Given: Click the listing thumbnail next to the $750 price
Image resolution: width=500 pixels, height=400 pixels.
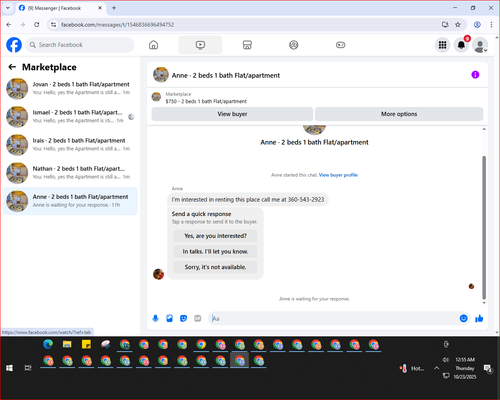Looking at the screenshot, I should point(156,97).
